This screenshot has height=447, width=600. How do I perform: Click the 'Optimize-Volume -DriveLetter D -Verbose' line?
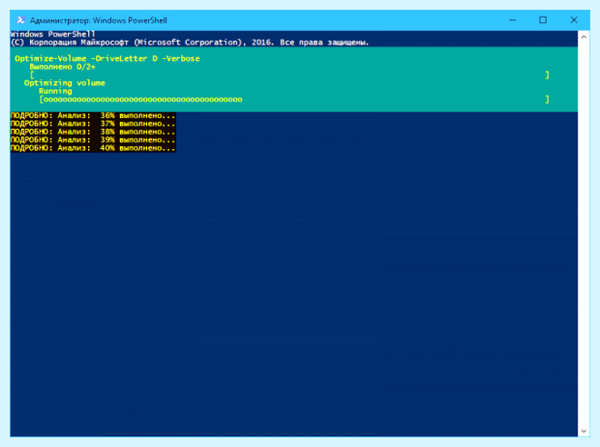click(x=107, y=59)
